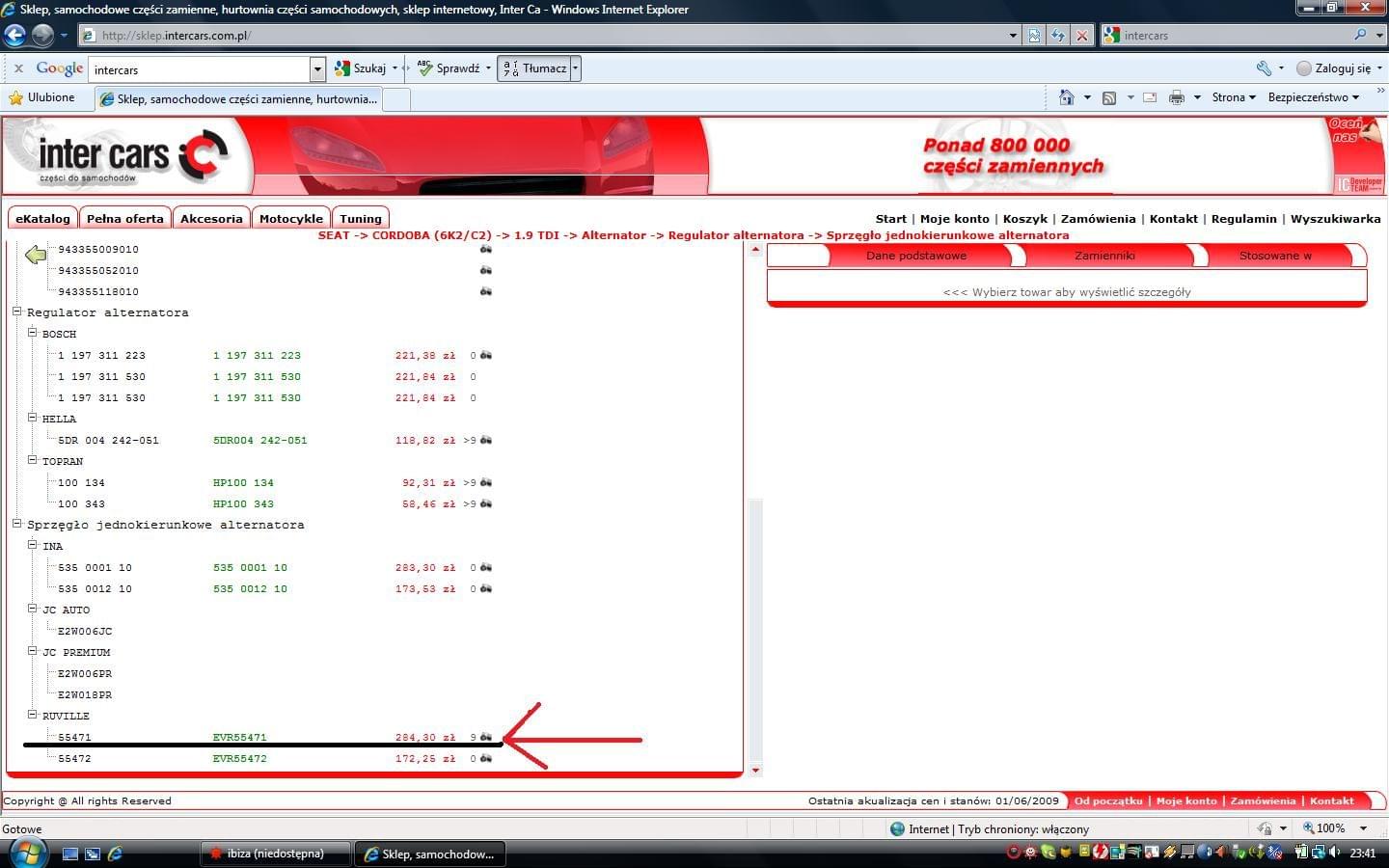Click binoculars icon for Ruville 55471
This screenshot has width=1389, height=868.
coord(486,737)
